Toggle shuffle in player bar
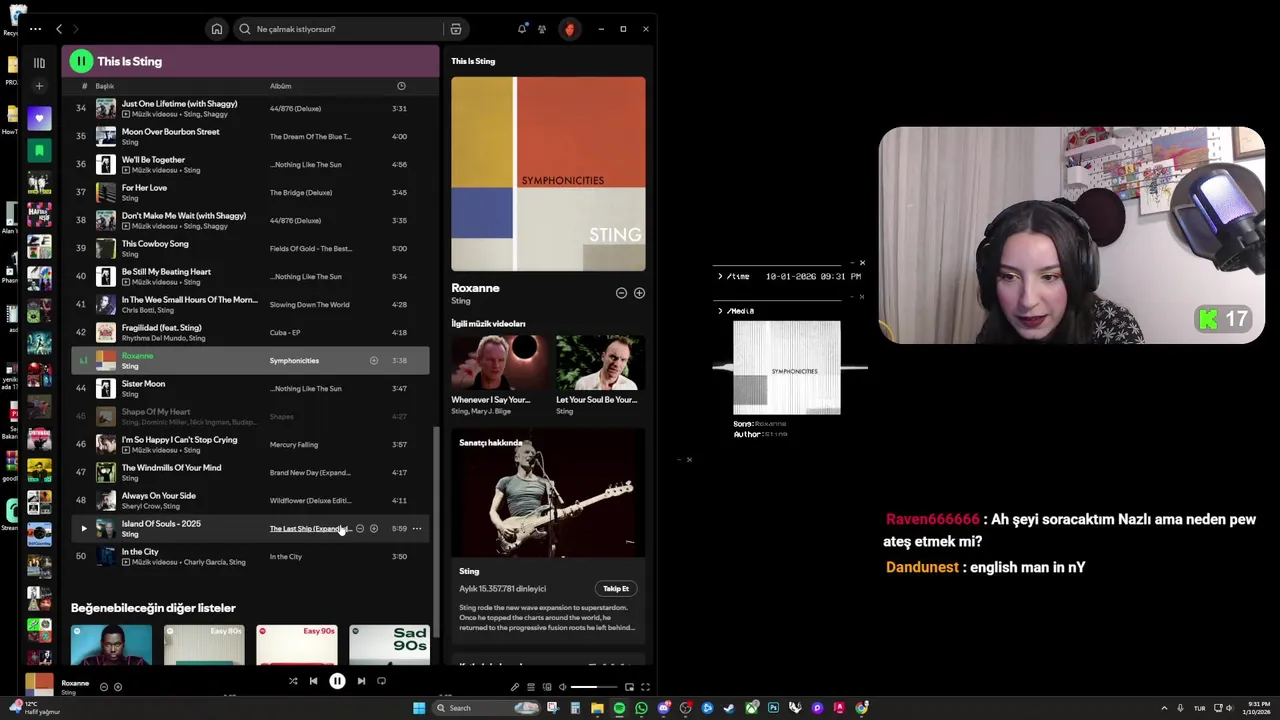Image resolution: width=1280 pixels, height=720 pixels. click(293, 681)
